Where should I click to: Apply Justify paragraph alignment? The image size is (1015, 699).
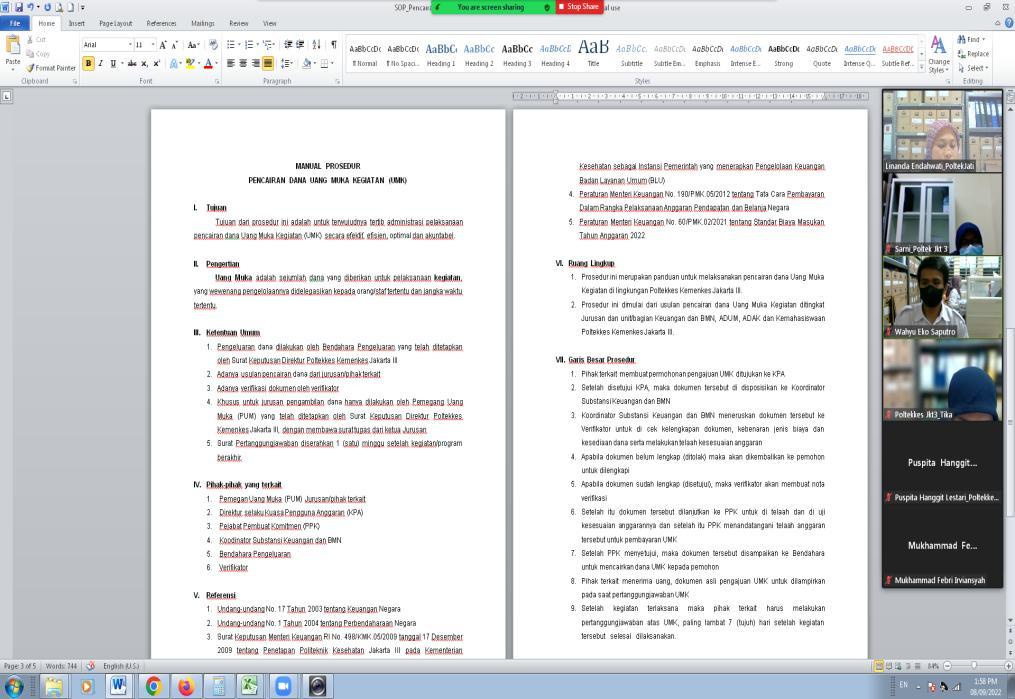[268, 63]
